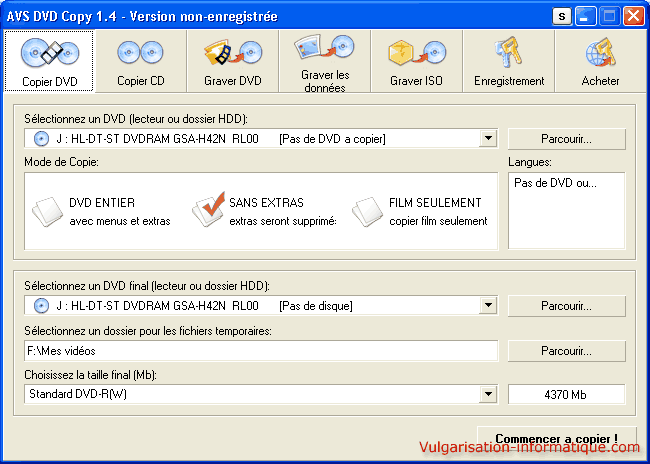
Task: Open the Copier DVD tab
Action: 49,61
